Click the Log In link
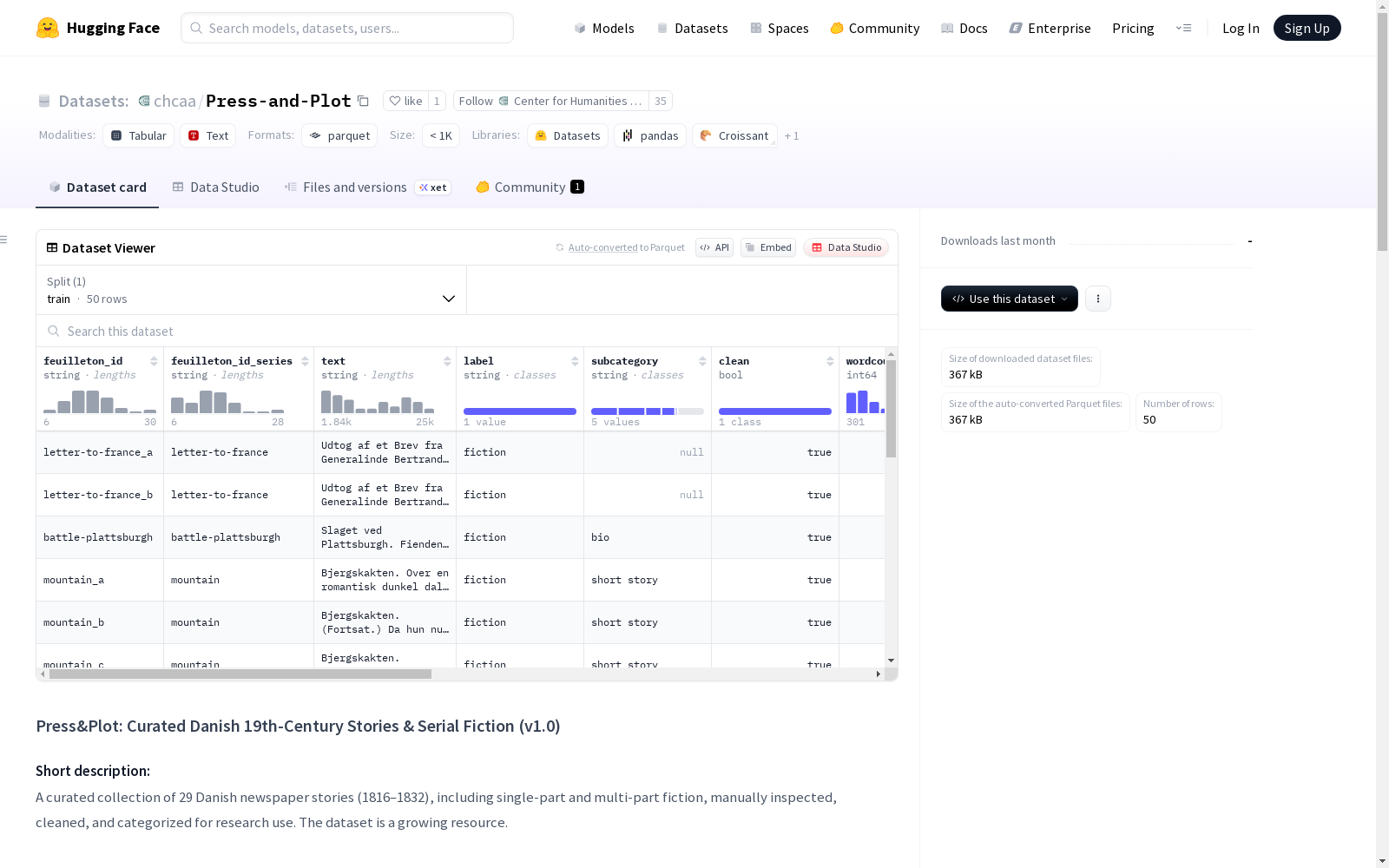 point(1241,28)
